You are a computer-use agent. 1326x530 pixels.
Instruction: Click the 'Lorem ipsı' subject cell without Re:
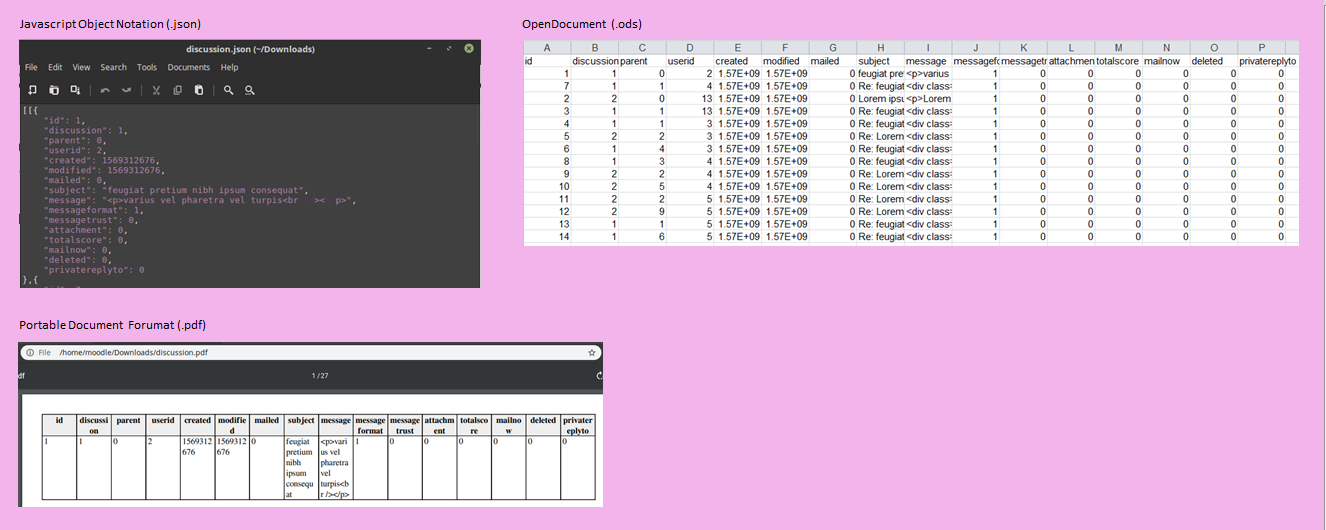881,99
